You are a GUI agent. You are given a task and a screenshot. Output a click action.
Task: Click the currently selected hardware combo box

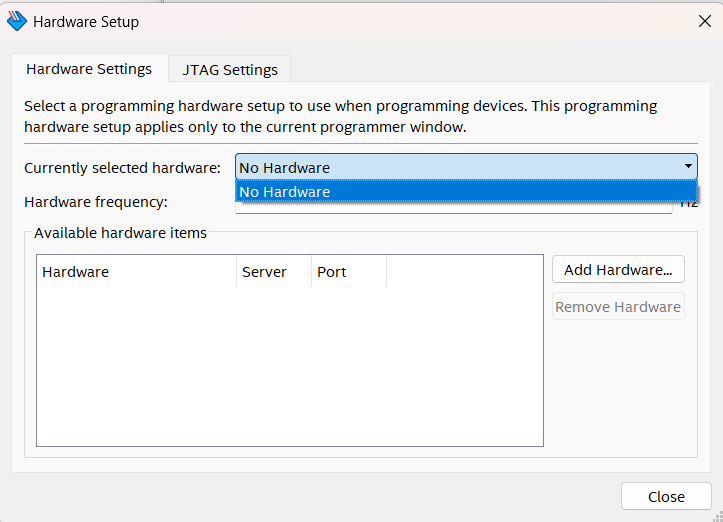coord(455,168)
